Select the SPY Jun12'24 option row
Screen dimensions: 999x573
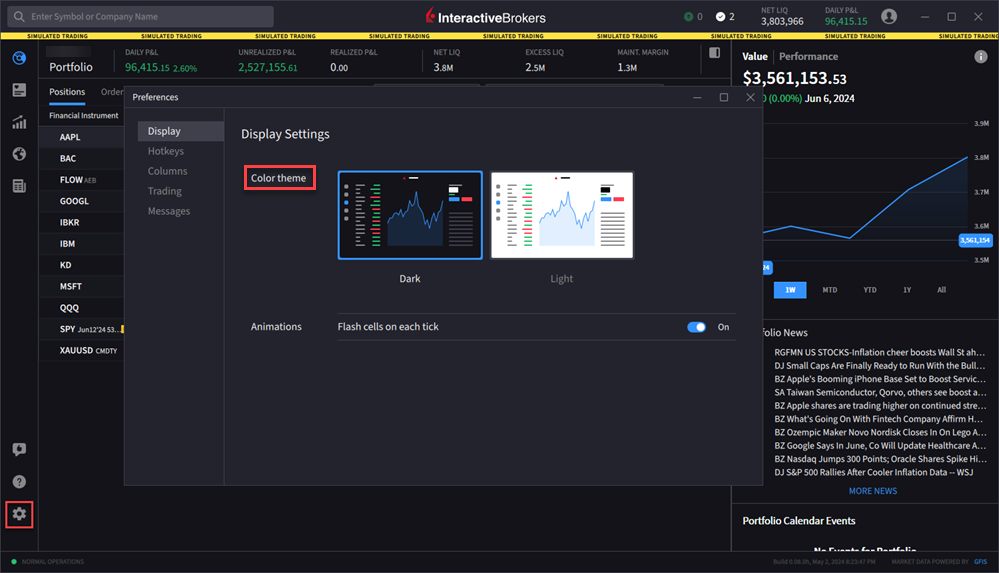click(82, 329)
